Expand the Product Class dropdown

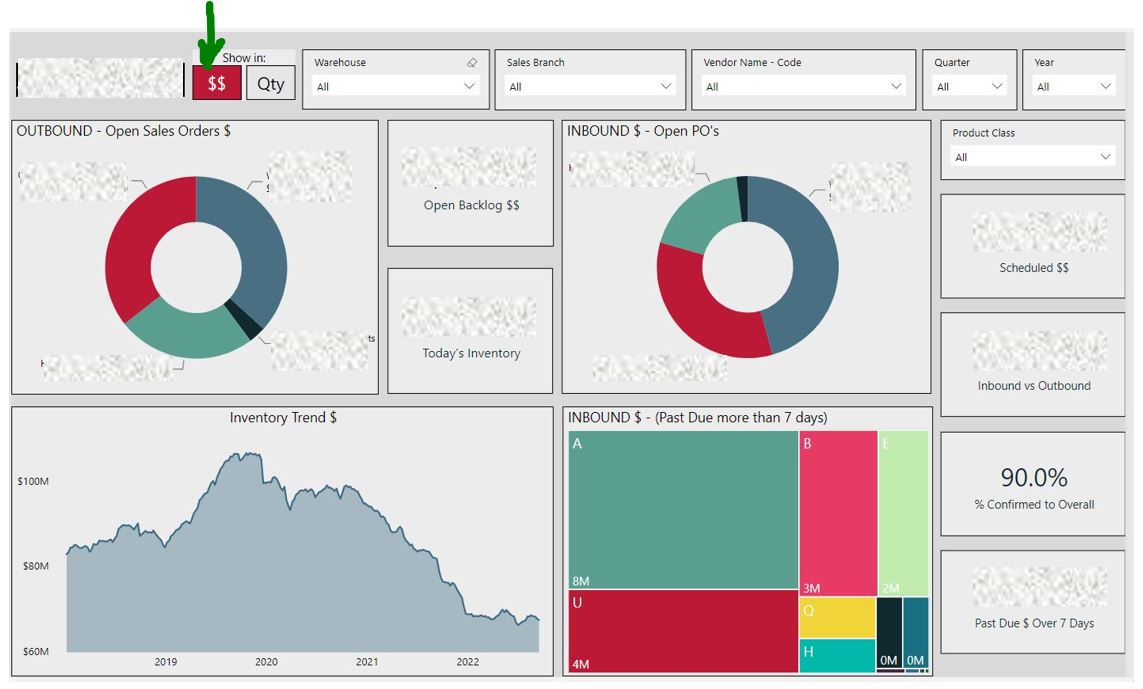coord(1032,157)
